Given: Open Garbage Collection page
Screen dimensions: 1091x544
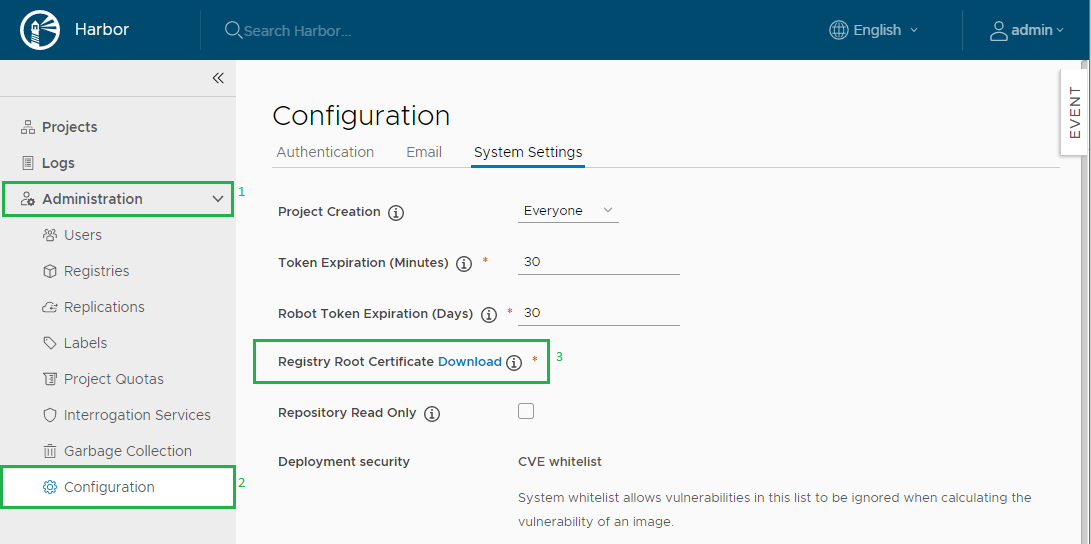Looking at the screenshot, I should pyautogui.click(x=128, y=451).
